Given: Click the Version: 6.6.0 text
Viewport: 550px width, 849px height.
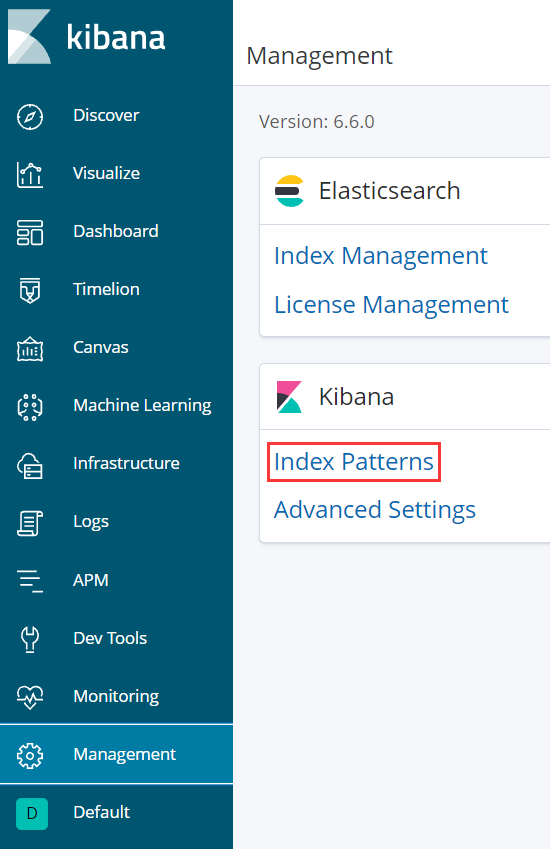Looking at the screenshot, I should coord(317,122).
